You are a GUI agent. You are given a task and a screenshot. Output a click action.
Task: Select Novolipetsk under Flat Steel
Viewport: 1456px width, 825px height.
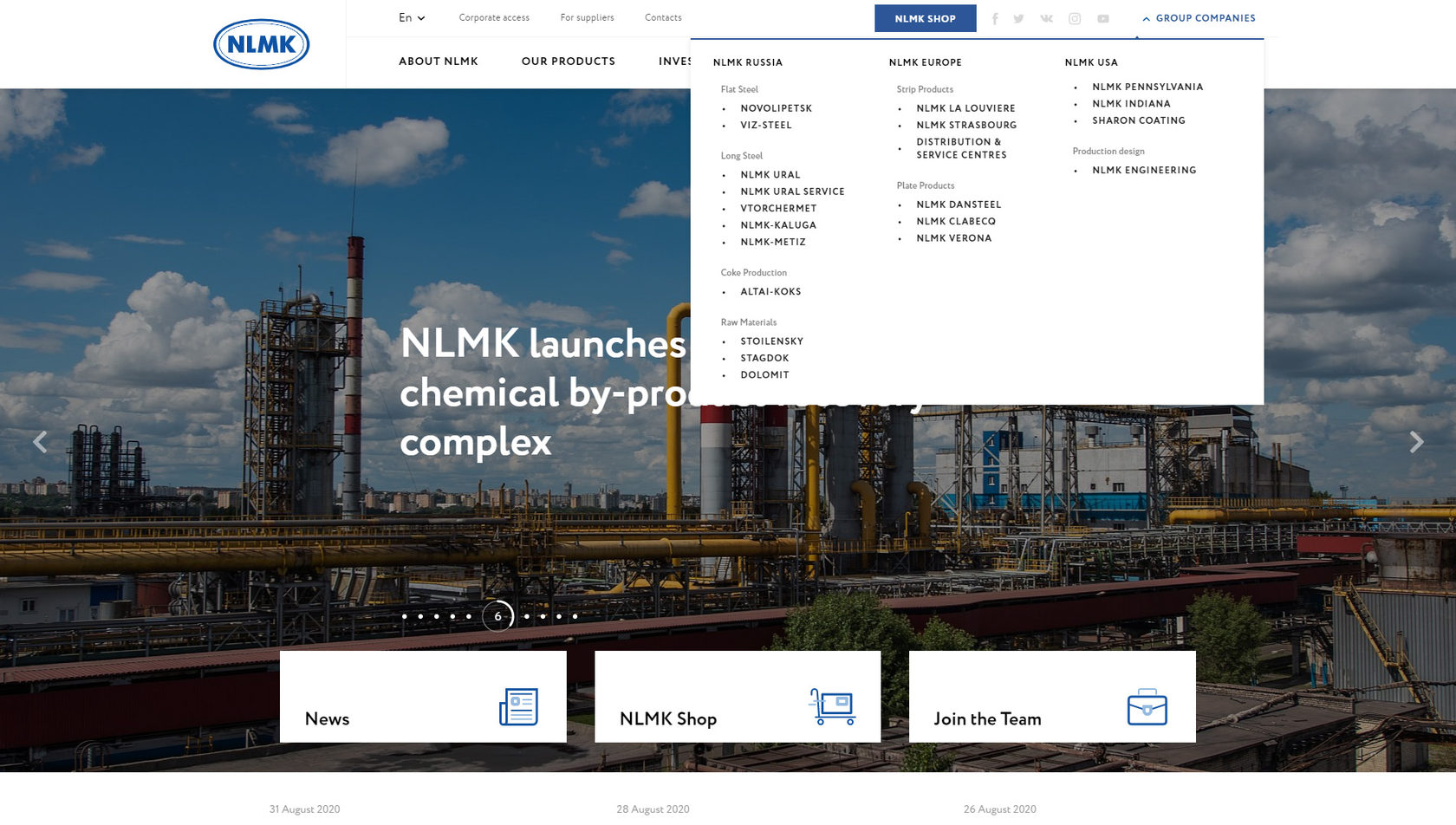click(x=777, y=108)
